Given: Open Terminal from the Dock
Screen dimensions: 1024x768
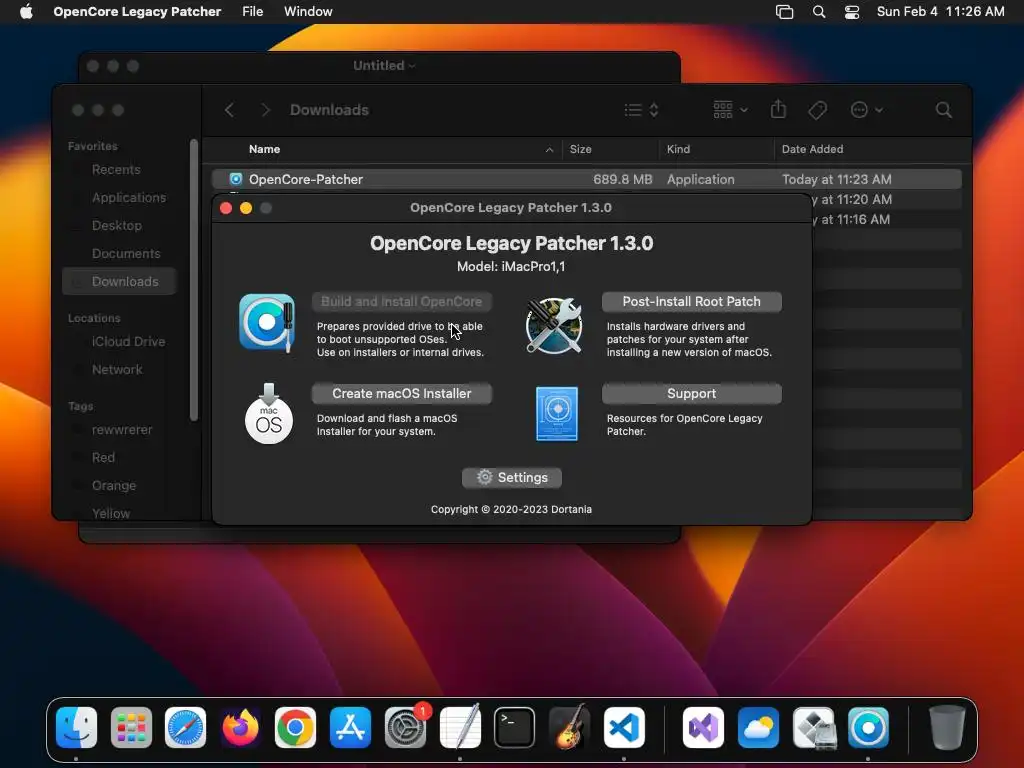Looking at the screenshot, I should pos(515,728).
